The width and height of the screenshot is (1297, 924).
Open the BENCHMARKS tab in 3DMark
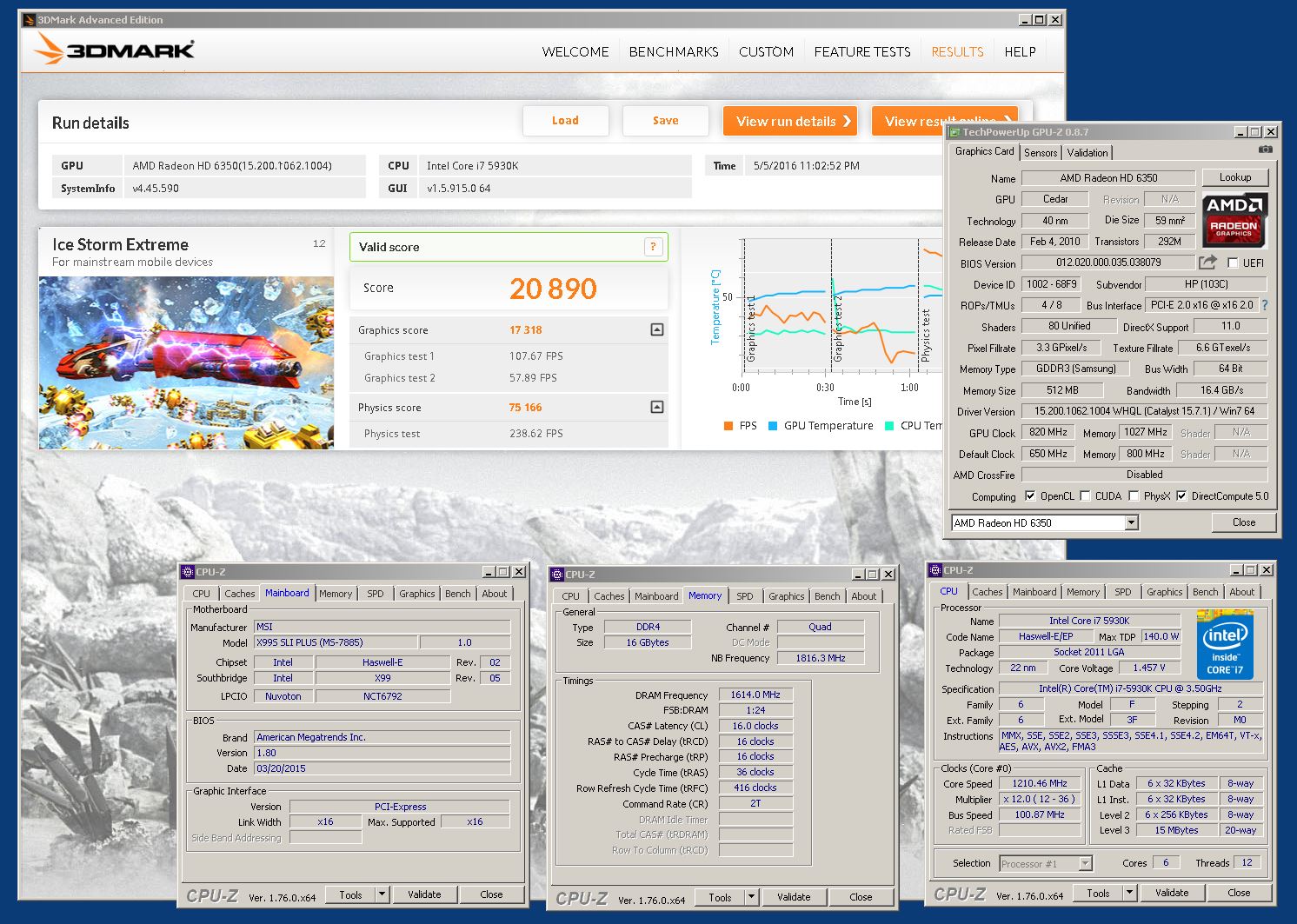tap(674, 52)
